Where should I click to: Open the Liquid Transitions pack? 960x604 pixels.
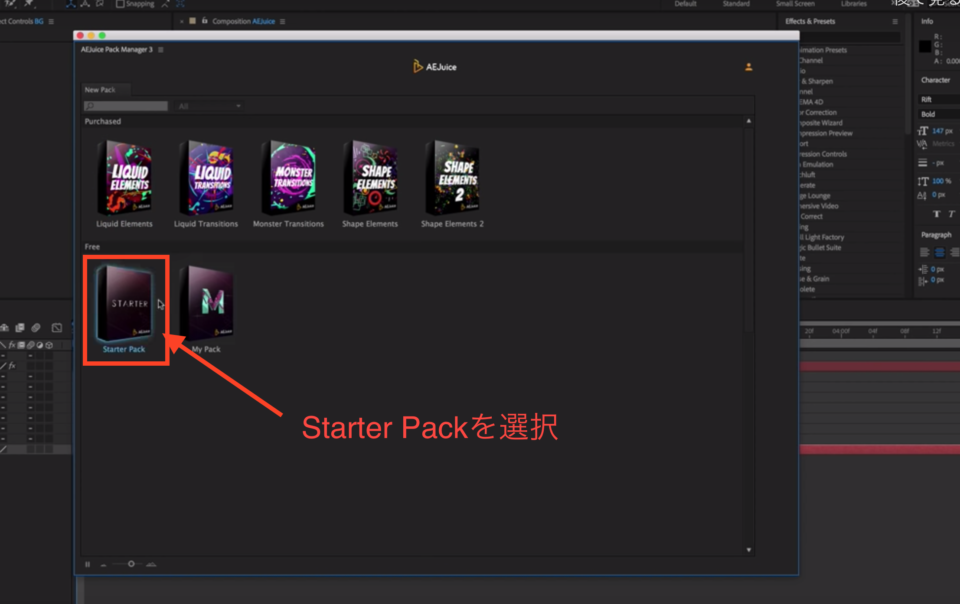206,178
